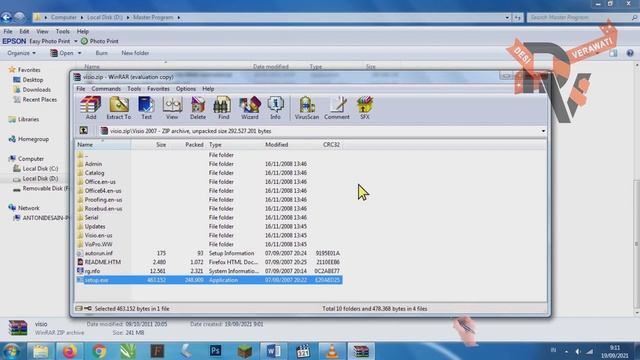
Task: Select Downloads under Favorites
Action: [32, 90]
